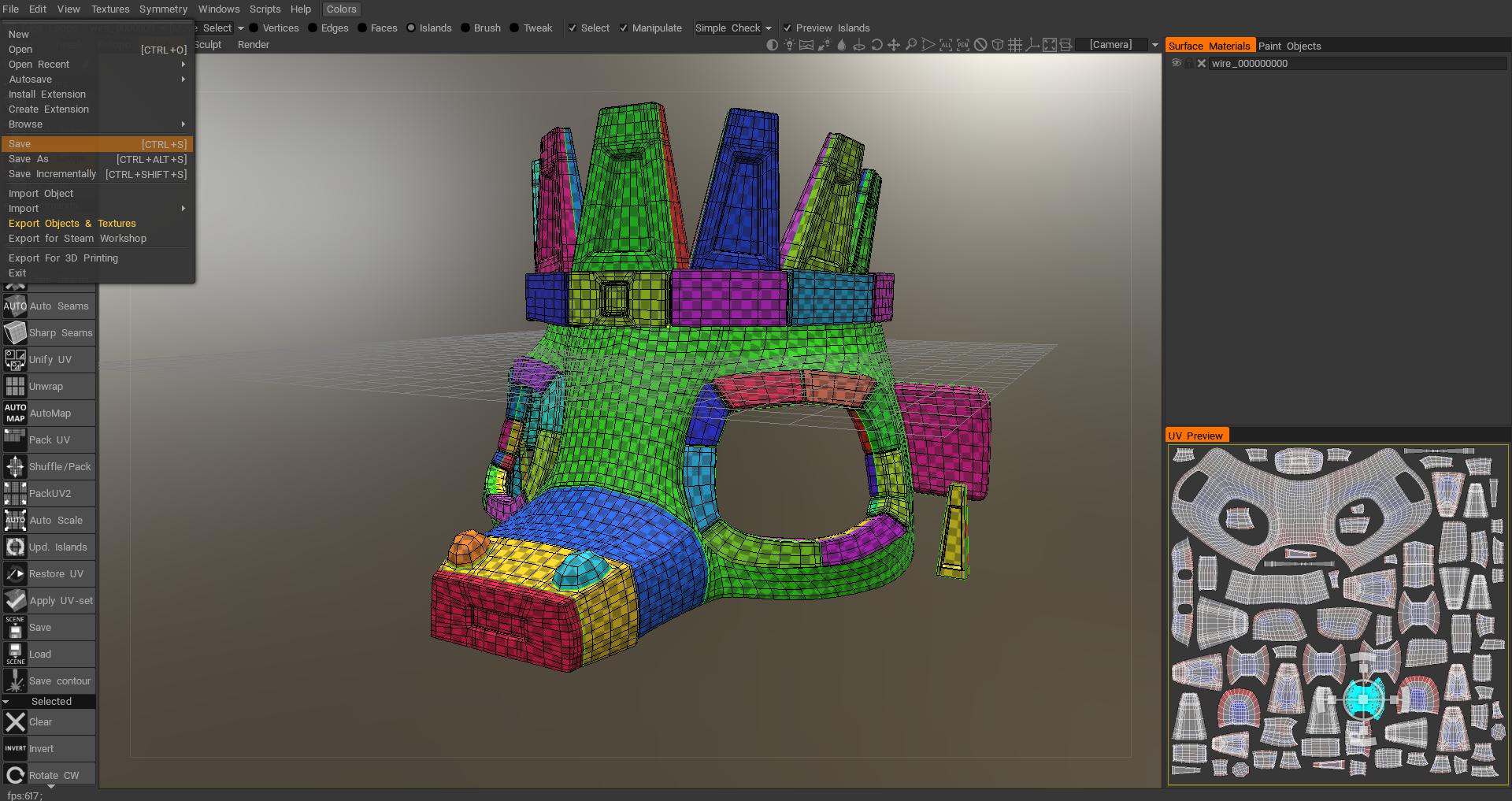Click the Colors button in the menu bar
Screen dimensions: 1512x801
341,9
